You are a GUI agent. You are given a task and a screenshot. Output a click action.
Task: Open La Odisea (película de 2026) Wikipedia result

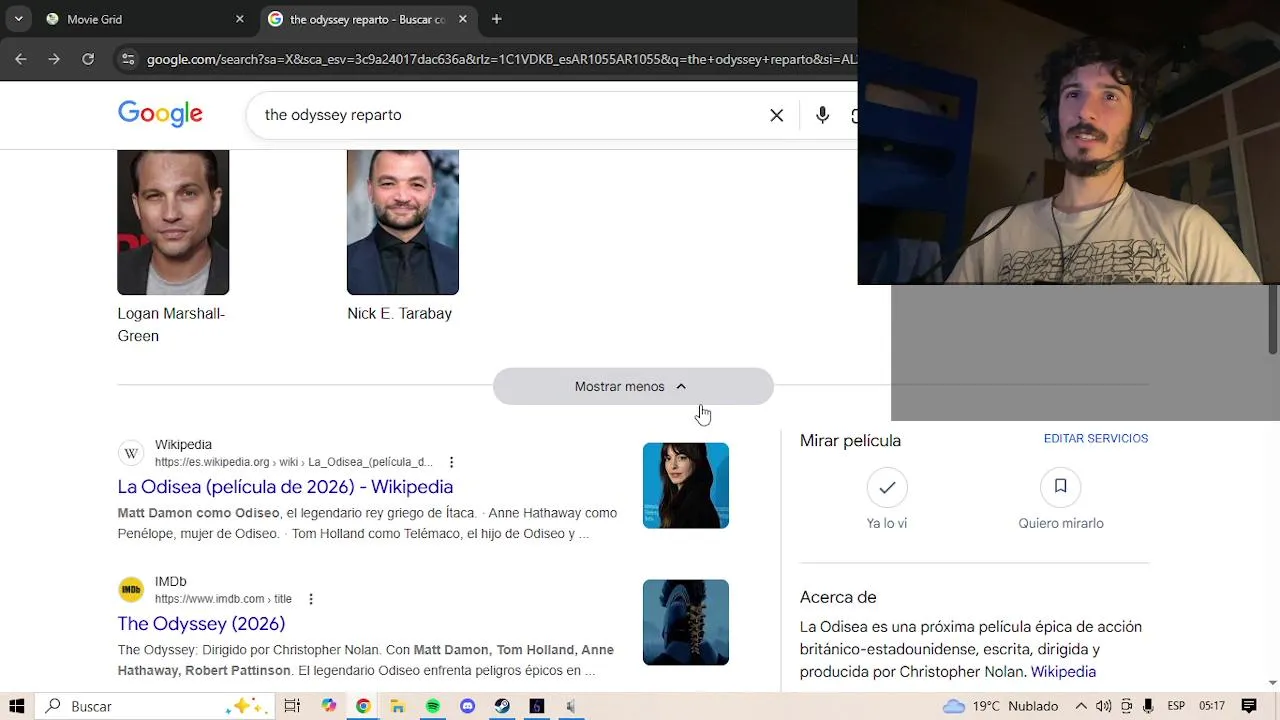pos(285,487)
